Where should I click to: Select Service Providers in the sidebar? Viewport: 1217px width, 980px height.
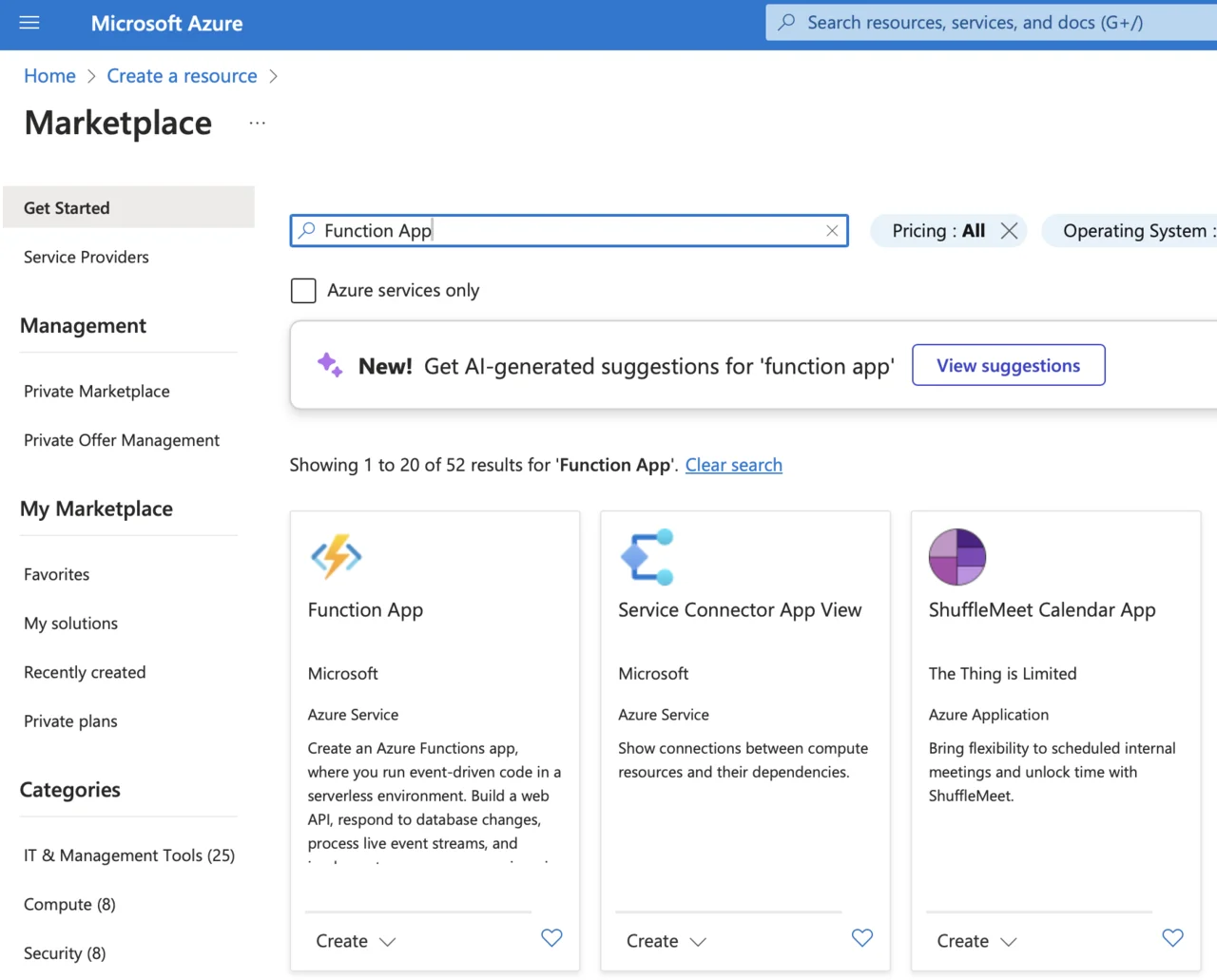87,257
